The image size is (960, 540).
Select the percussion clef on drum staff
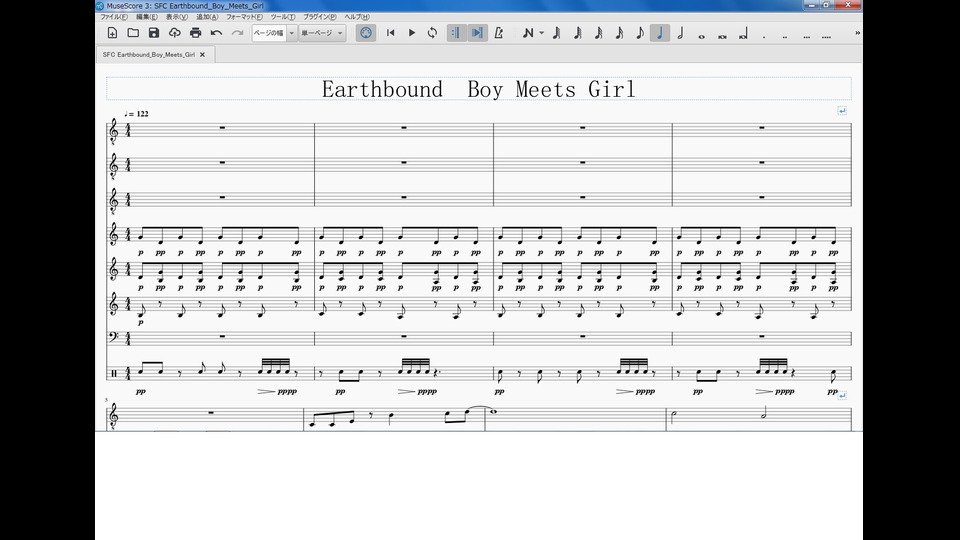[114, 373]
